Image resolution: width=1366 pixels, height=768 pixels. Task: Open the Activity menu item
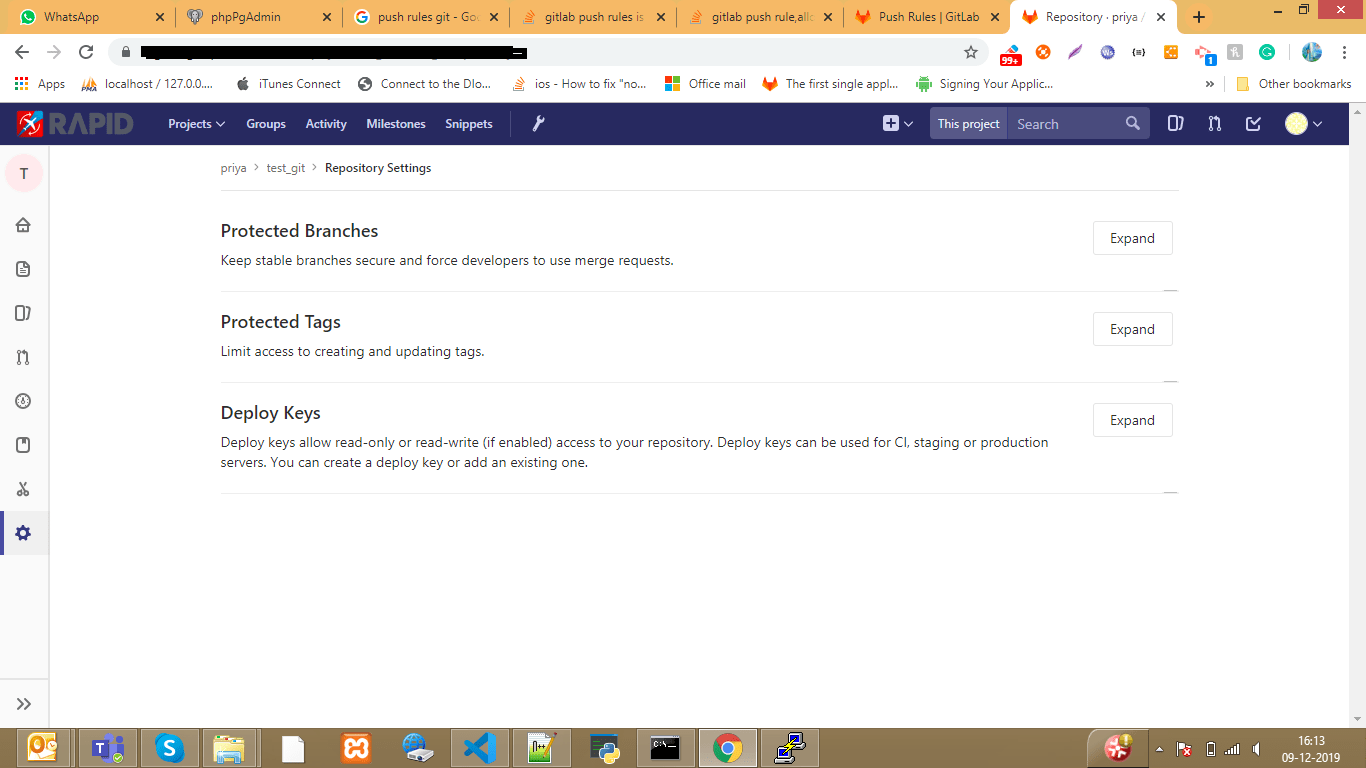tap(326, 123)
